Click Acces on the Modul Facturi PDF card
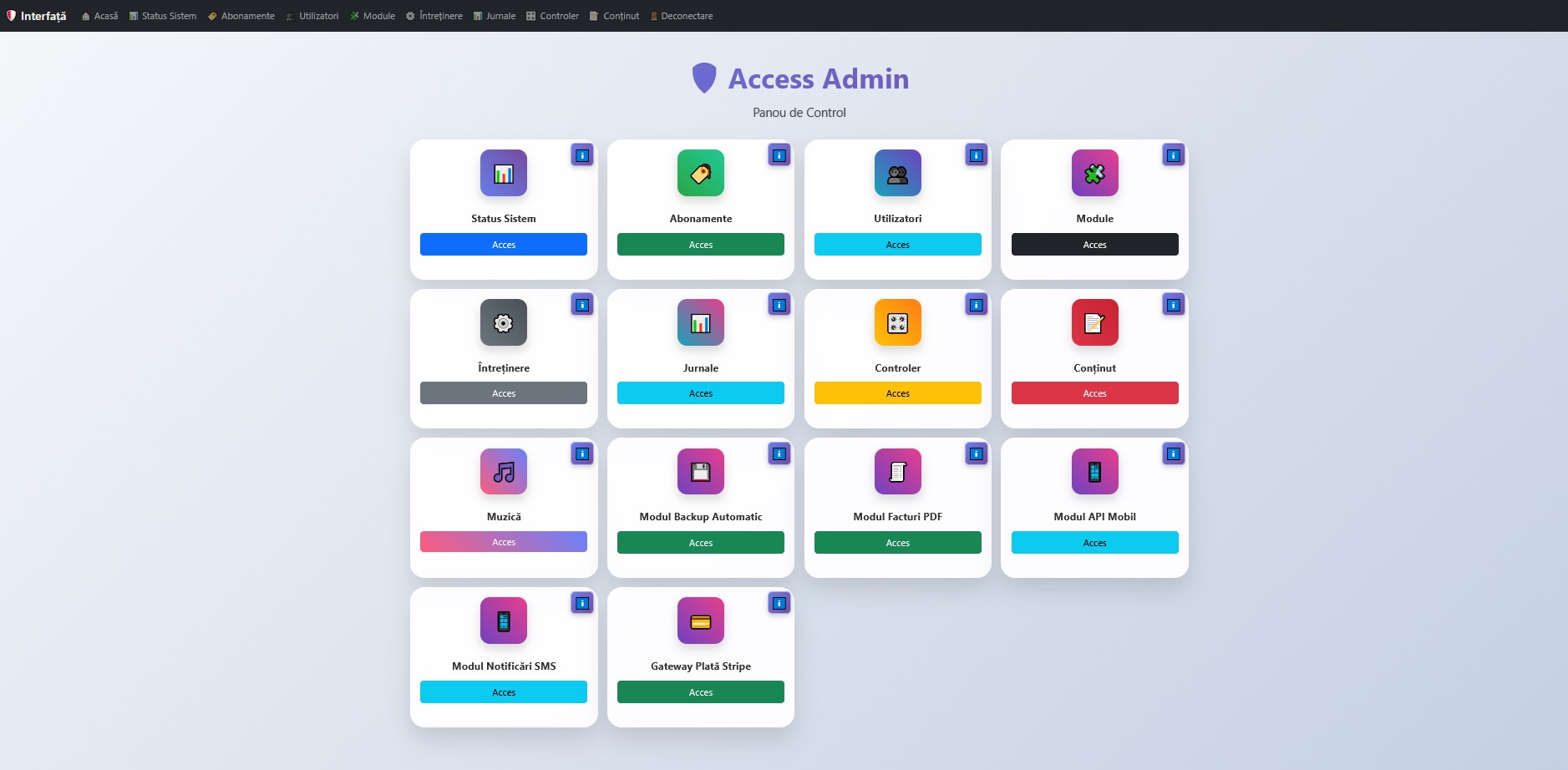Screen dimensions: 1568x770 pyautogui.click(x=897, y=542)
